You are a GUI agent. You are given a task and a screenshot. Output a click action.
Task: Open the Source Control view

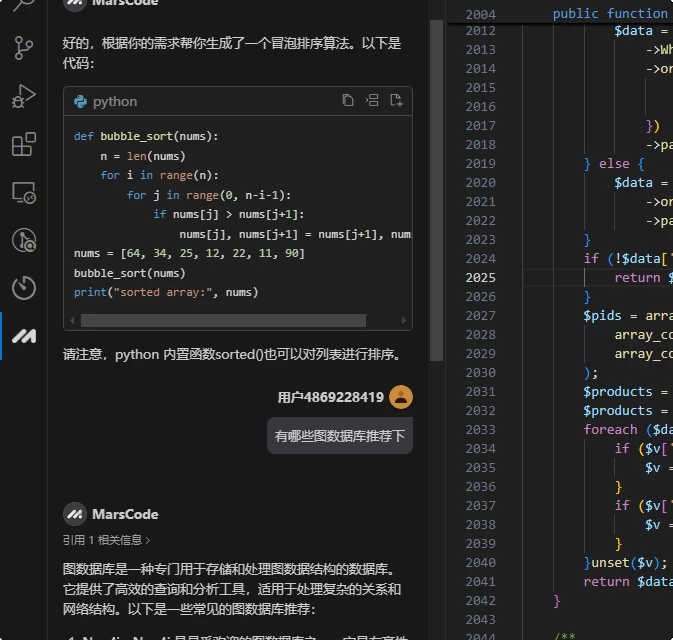tap(23, 49)
